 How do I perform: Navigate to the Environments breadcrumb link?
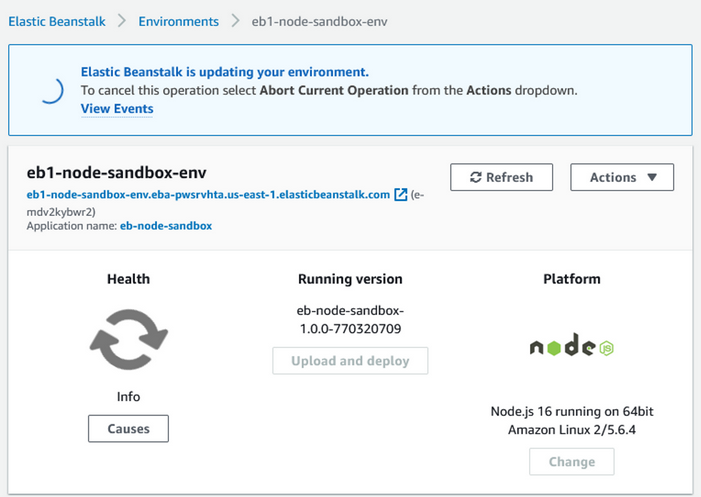(x=178, y=21)
